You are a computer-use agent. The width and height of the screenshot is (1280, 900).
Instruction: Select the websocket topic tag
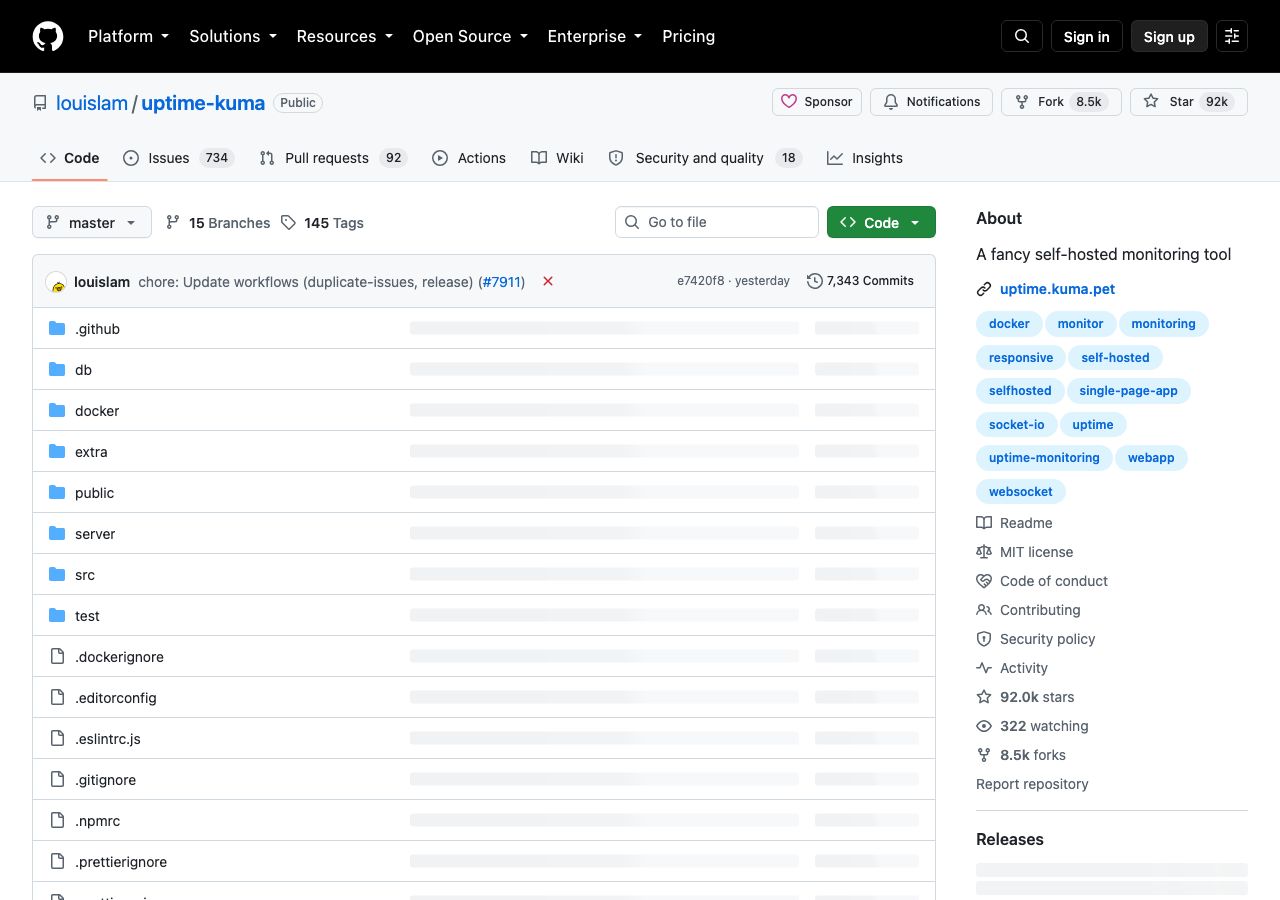click(1021, 492)
